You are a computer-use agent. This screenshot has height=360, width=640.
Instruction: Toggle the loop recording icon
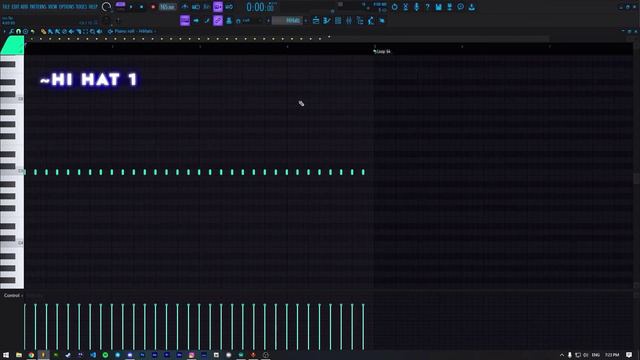[x=229, y=7]
